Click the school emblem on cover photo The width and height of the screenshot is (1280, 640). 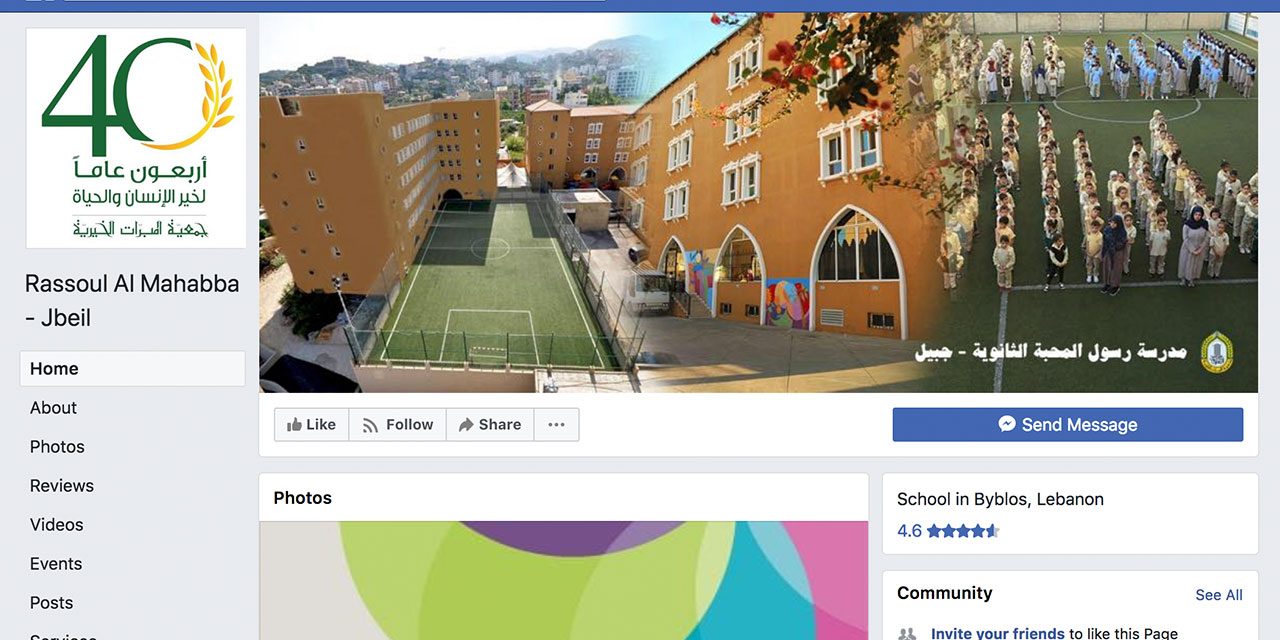point(1217,352)
